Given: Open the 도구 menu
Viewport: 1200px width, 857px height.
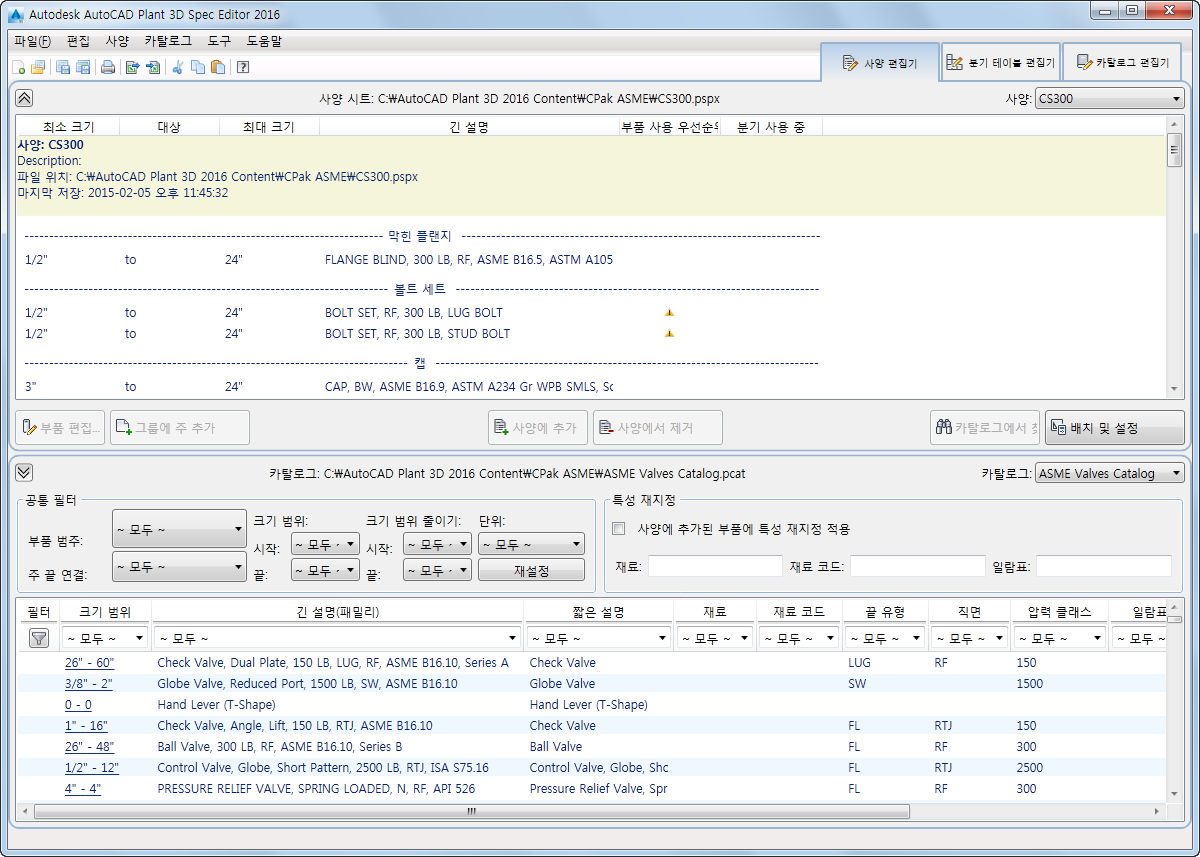Looking at the screenshot, I should [x=219, y=42].
